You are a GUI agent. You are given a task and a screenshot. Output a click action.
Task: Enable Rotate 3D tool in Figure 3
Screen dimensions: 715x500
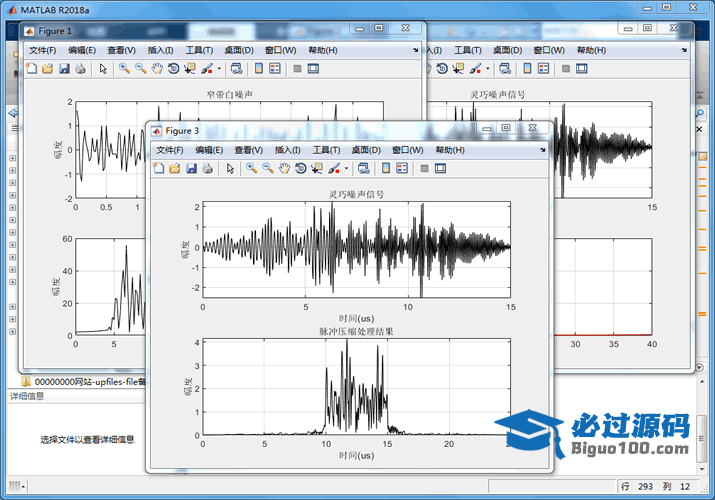tap(301, 169)
